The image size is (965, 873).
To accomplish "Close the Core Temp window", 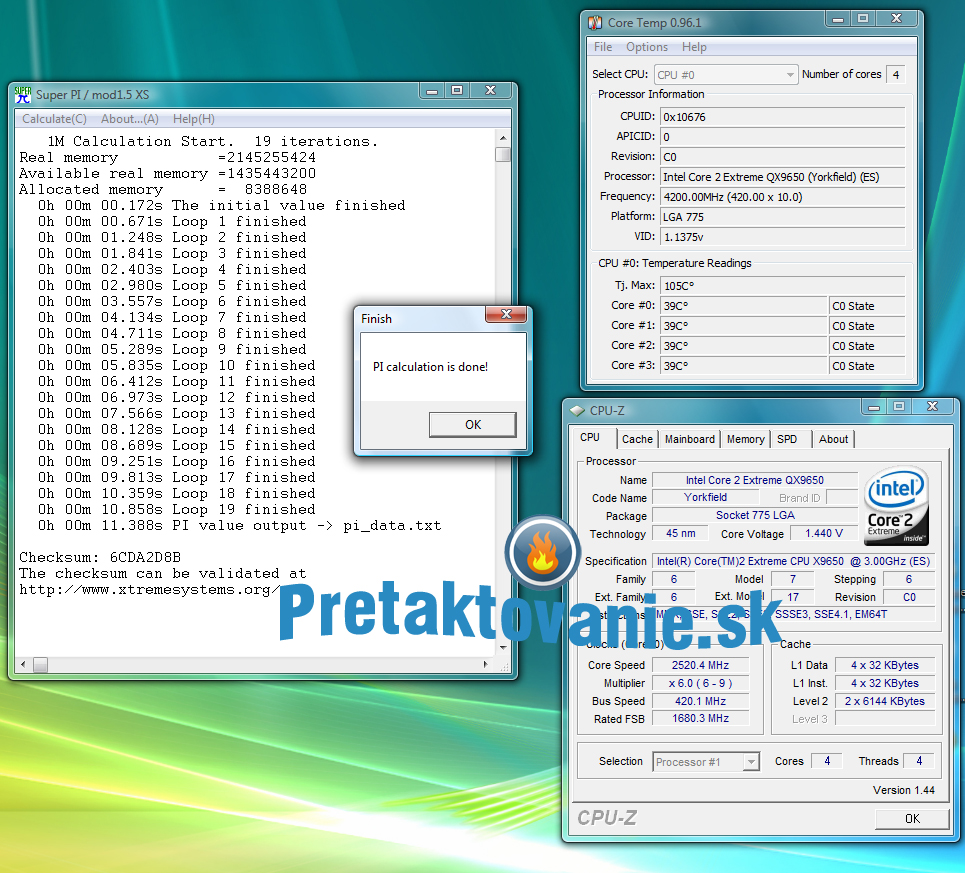I will (x=897, y=19).
